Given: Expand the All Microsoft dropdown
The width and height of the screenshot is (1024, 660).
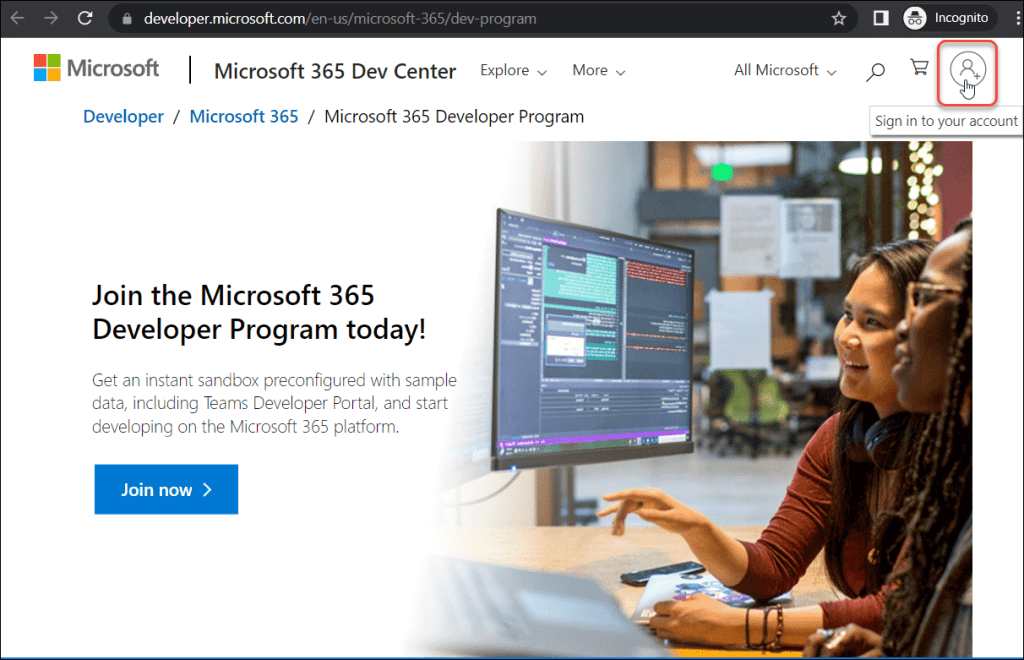Looking at the screenshot, I should click(x=785, y=71).
